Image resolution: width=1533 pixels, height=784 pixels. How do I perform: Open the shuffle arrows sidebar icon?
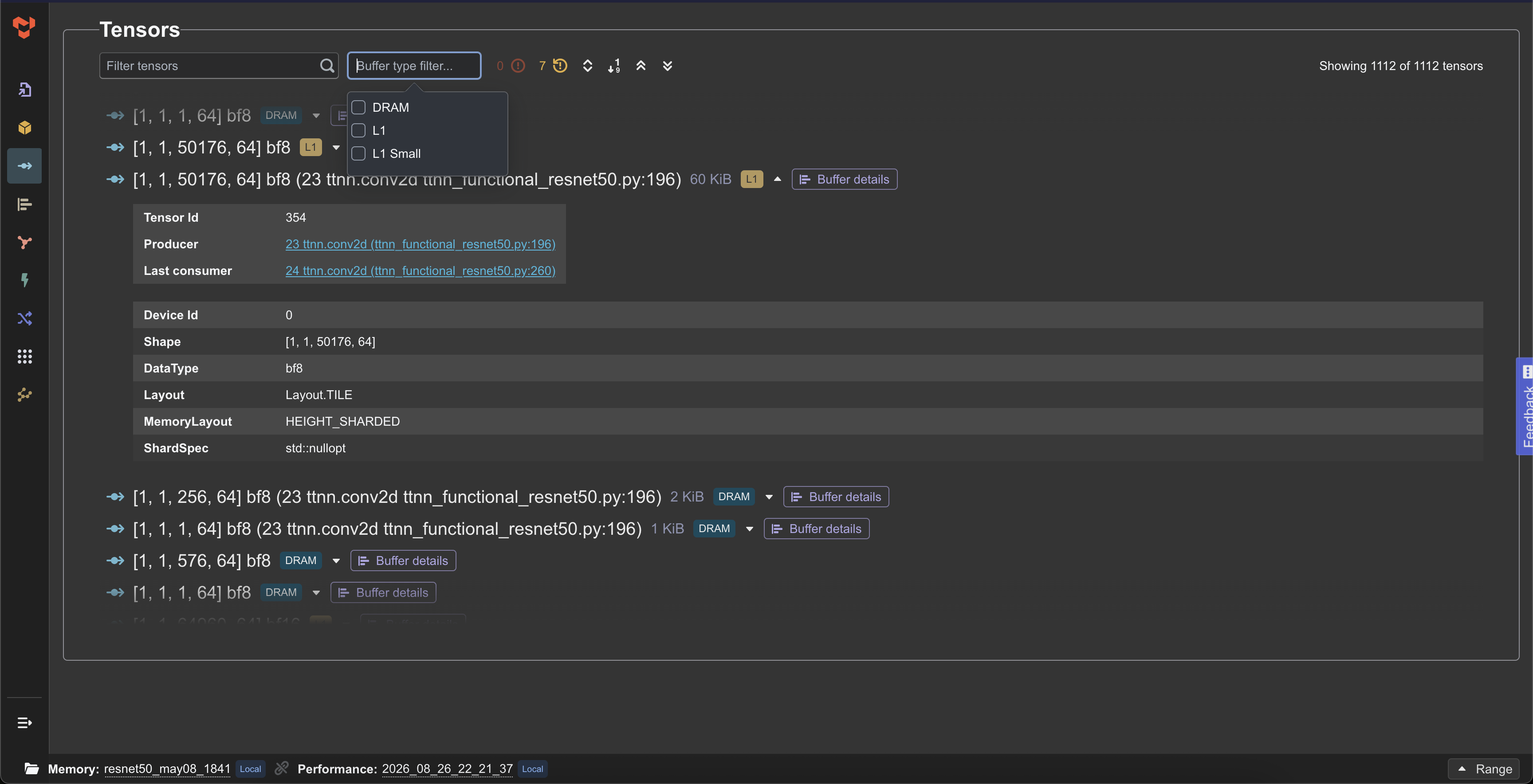coord(24,319)
